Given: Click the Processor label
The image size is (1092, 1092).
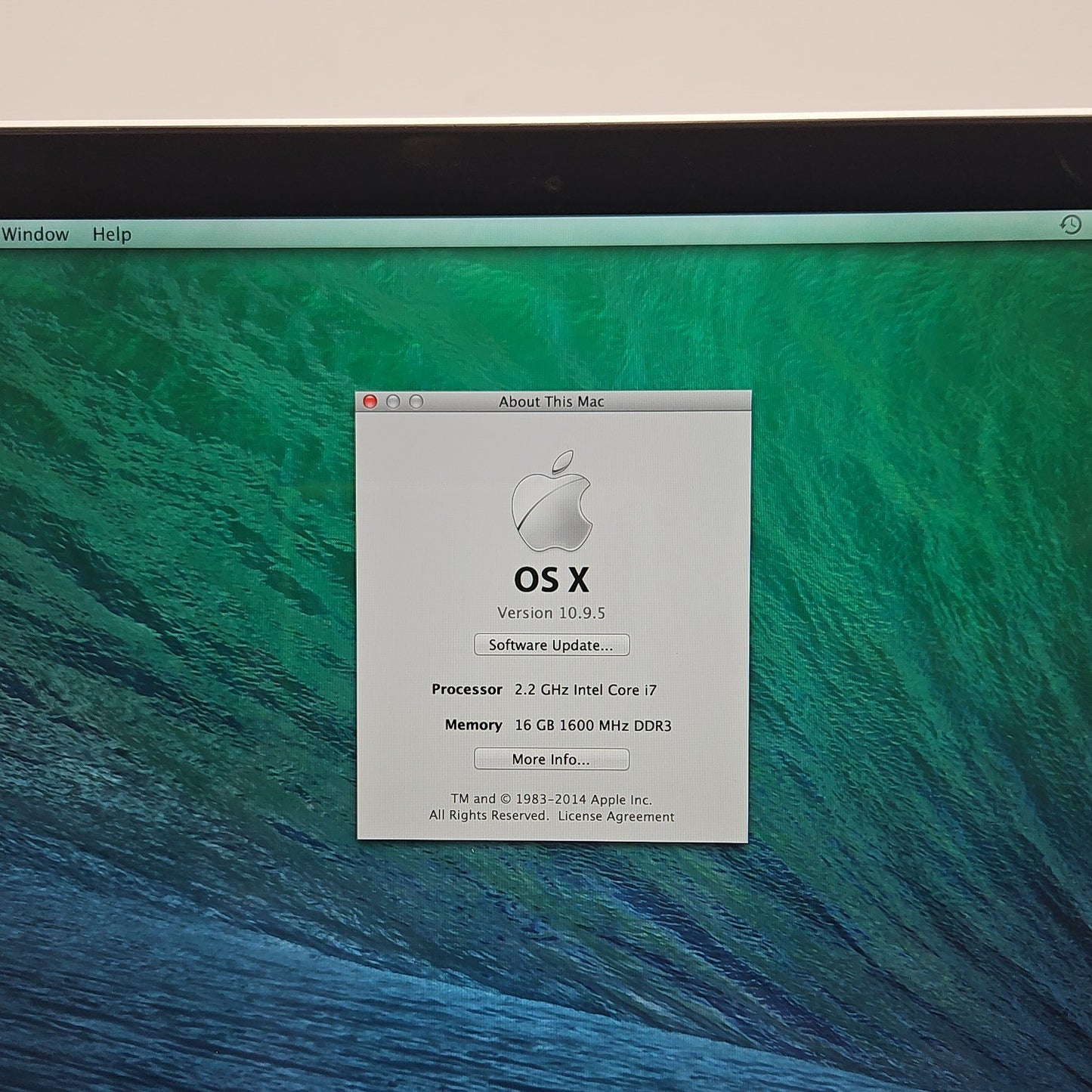Looking at the screenshot, I should (x=467, y=689).
